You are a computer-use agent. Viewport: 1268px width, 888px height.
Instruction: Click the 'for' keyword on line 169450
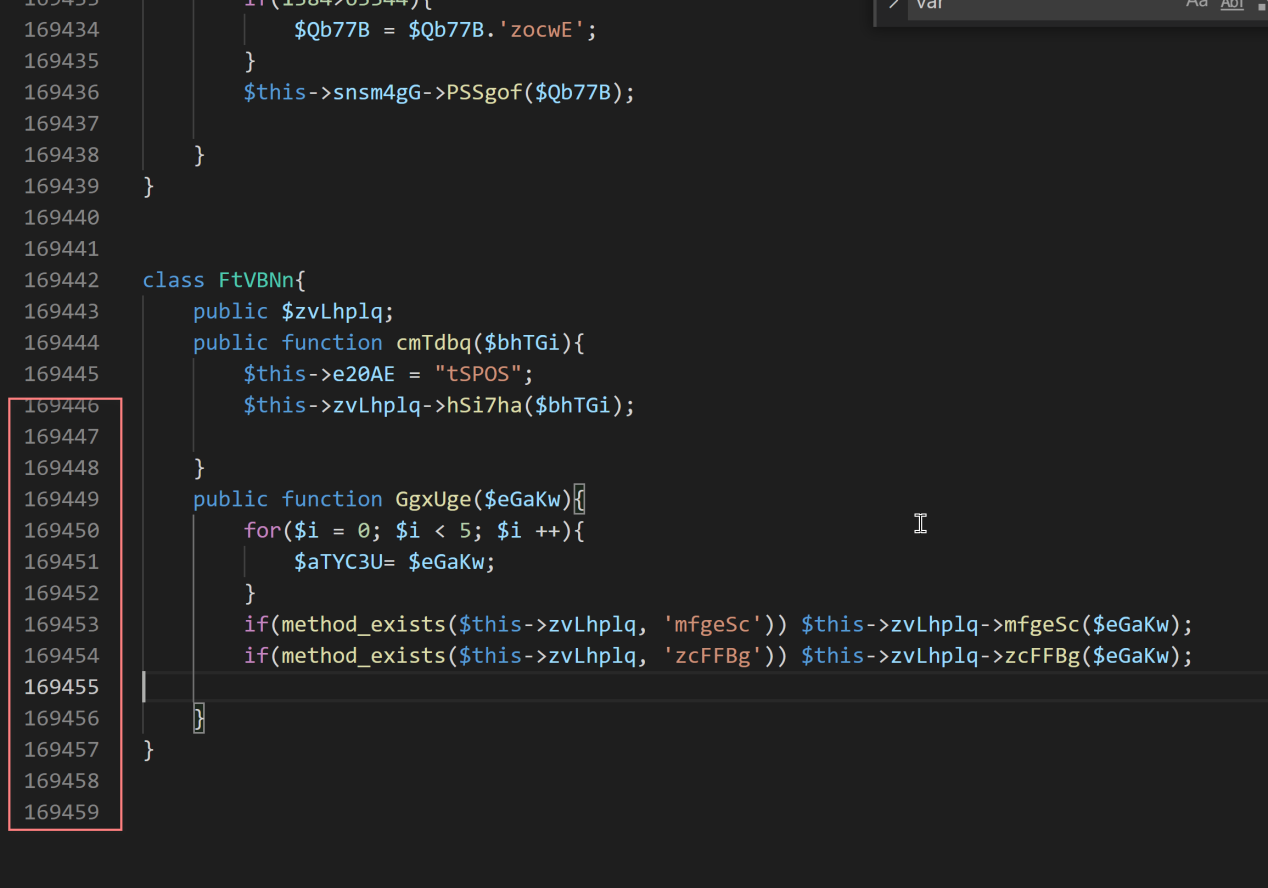[262, 530]
